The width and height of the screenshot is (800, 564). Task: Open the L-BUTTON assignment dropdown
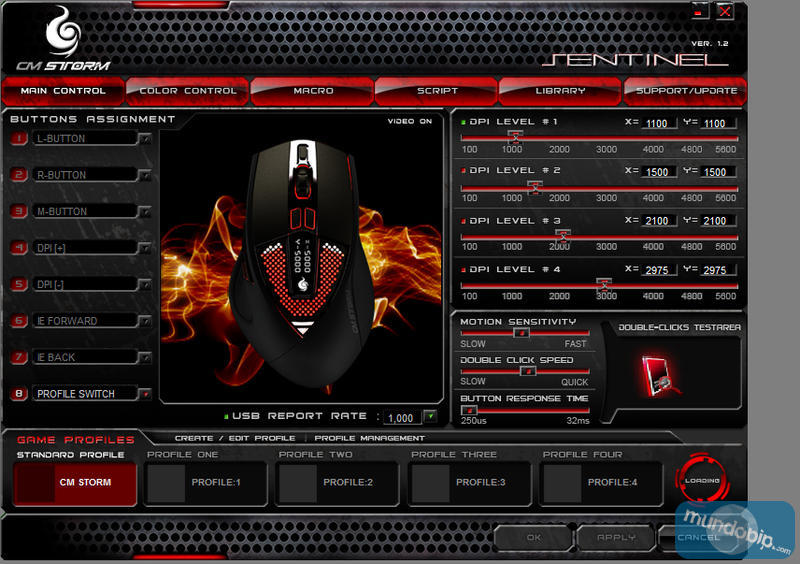pos(145,139)
